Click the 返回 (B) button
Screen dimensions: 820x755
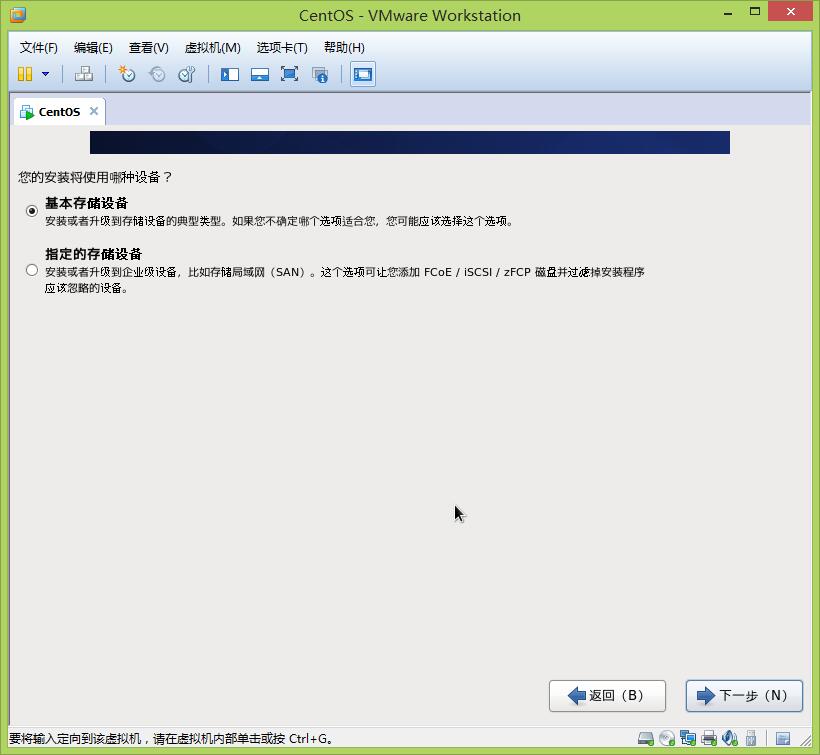point(607,696)
